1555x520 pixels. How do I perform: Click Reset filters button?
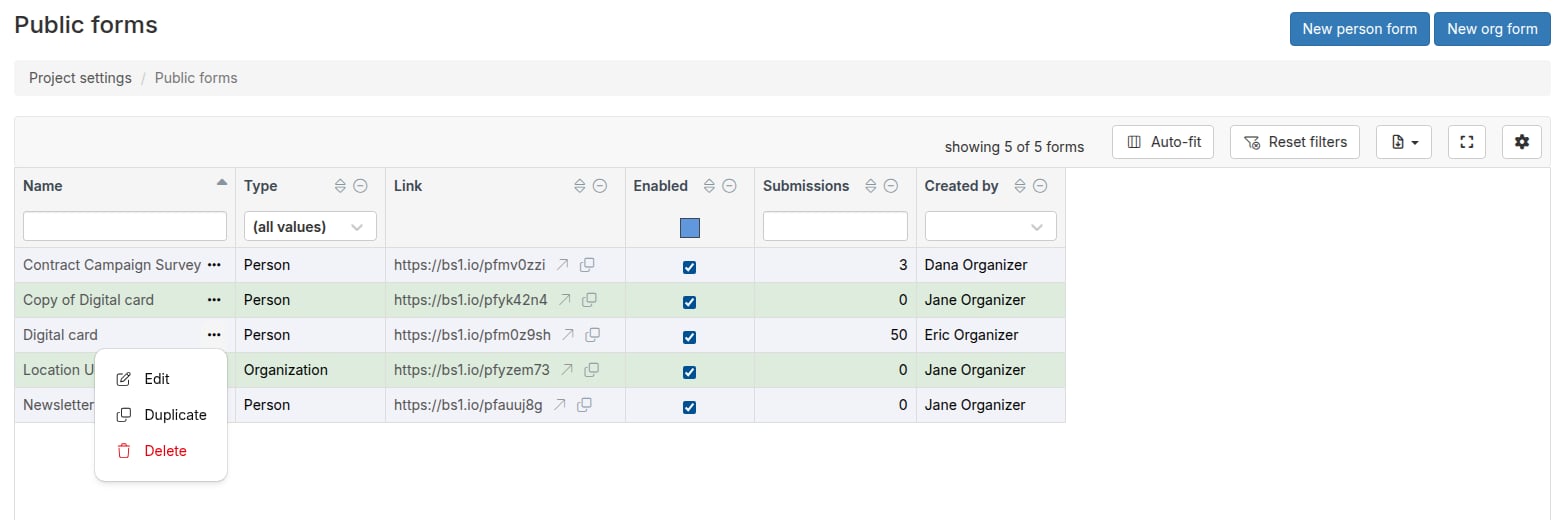coord(1295,142)
